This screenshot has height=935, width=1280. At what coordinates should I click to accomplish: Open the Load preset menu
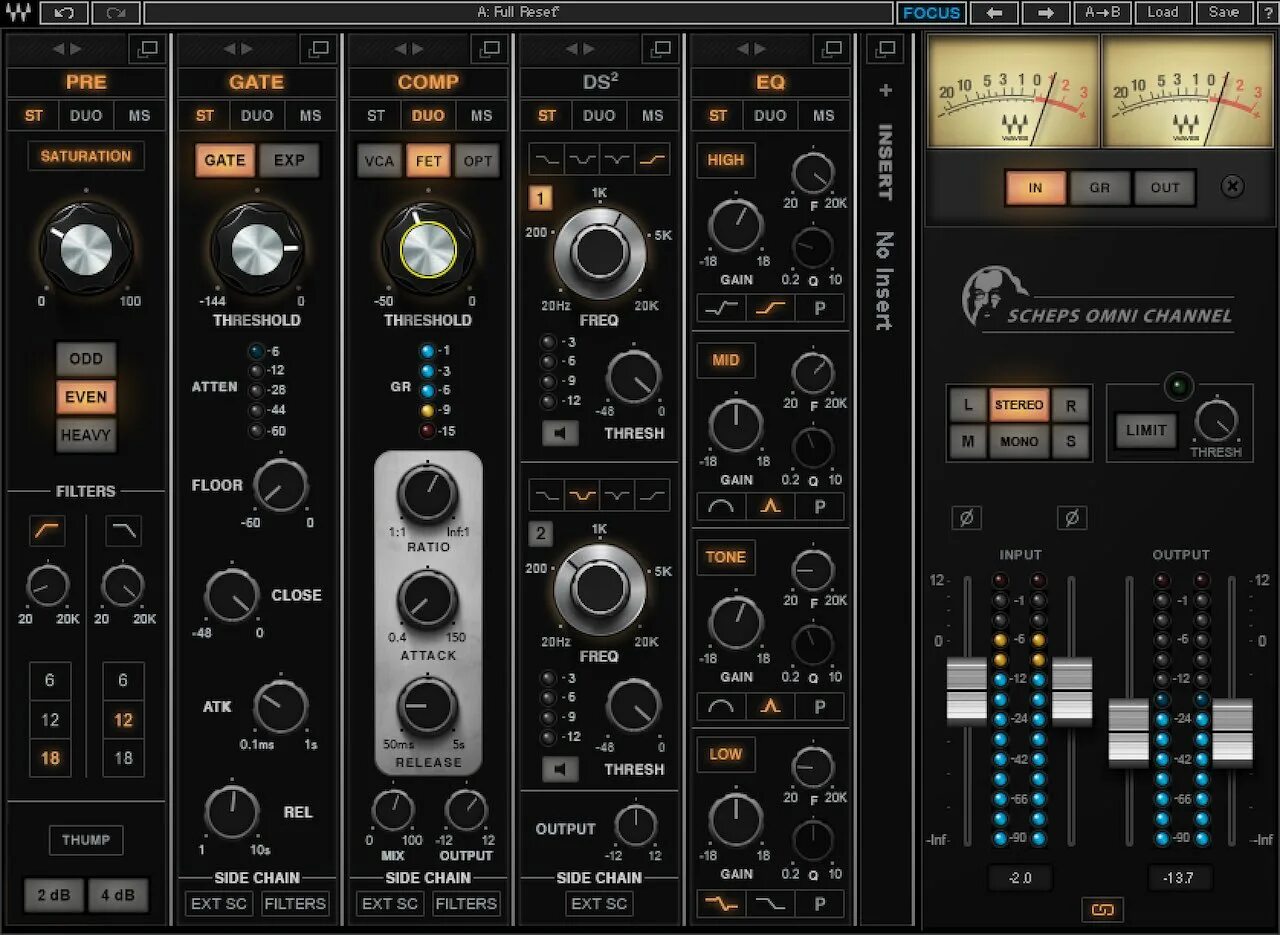[x=1163, y=13]
